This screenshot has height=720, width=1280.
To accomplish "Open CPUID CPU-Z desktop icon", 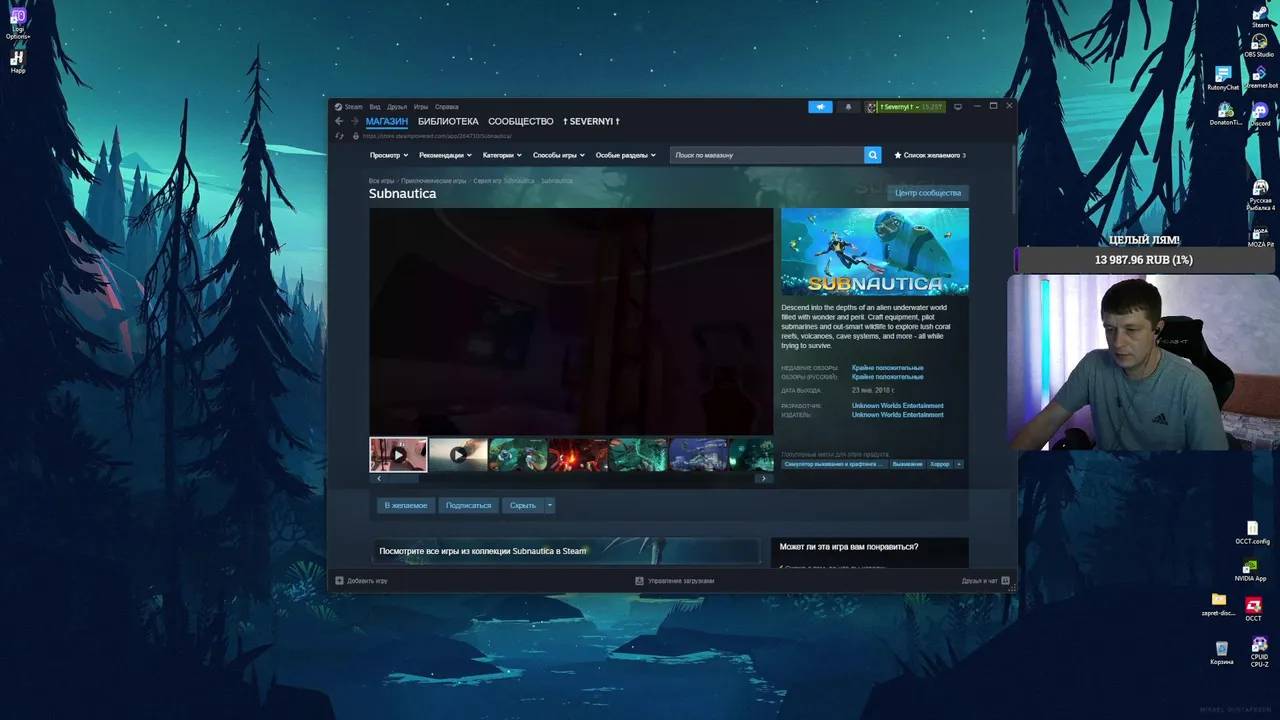I will point(1259,651).
